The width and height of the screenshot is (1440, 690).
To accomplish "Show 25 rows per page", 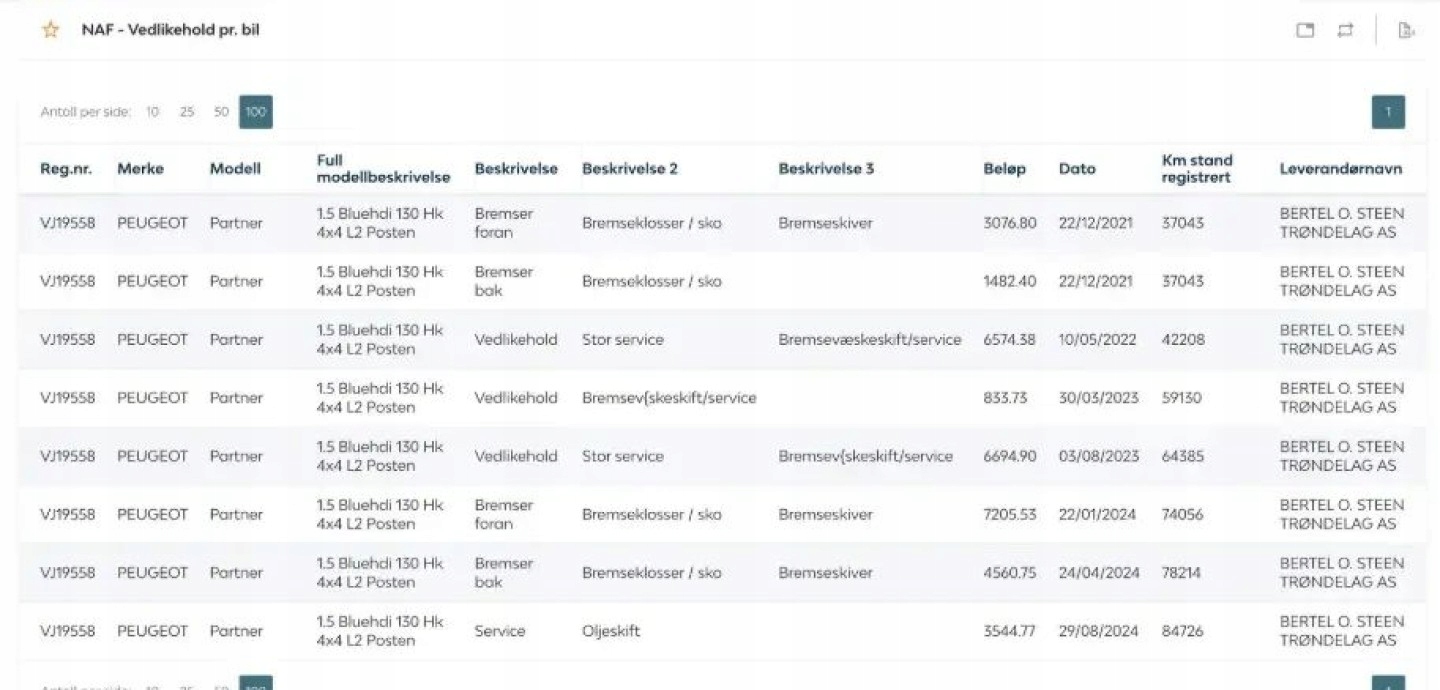I will 187,112.
